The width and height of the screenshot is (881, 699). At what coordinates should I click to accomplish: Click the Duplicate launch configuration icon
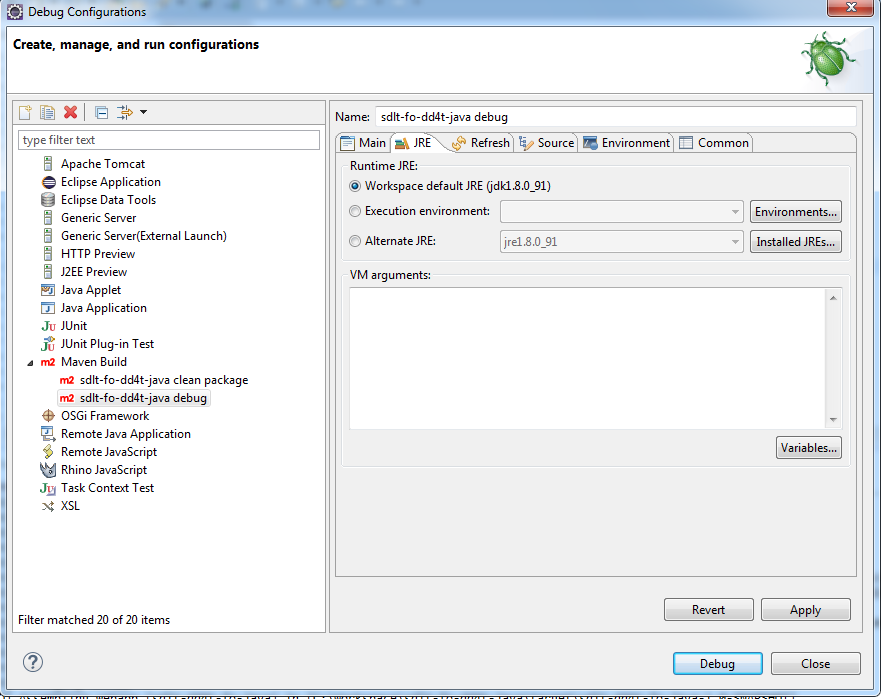click(47, 112)
